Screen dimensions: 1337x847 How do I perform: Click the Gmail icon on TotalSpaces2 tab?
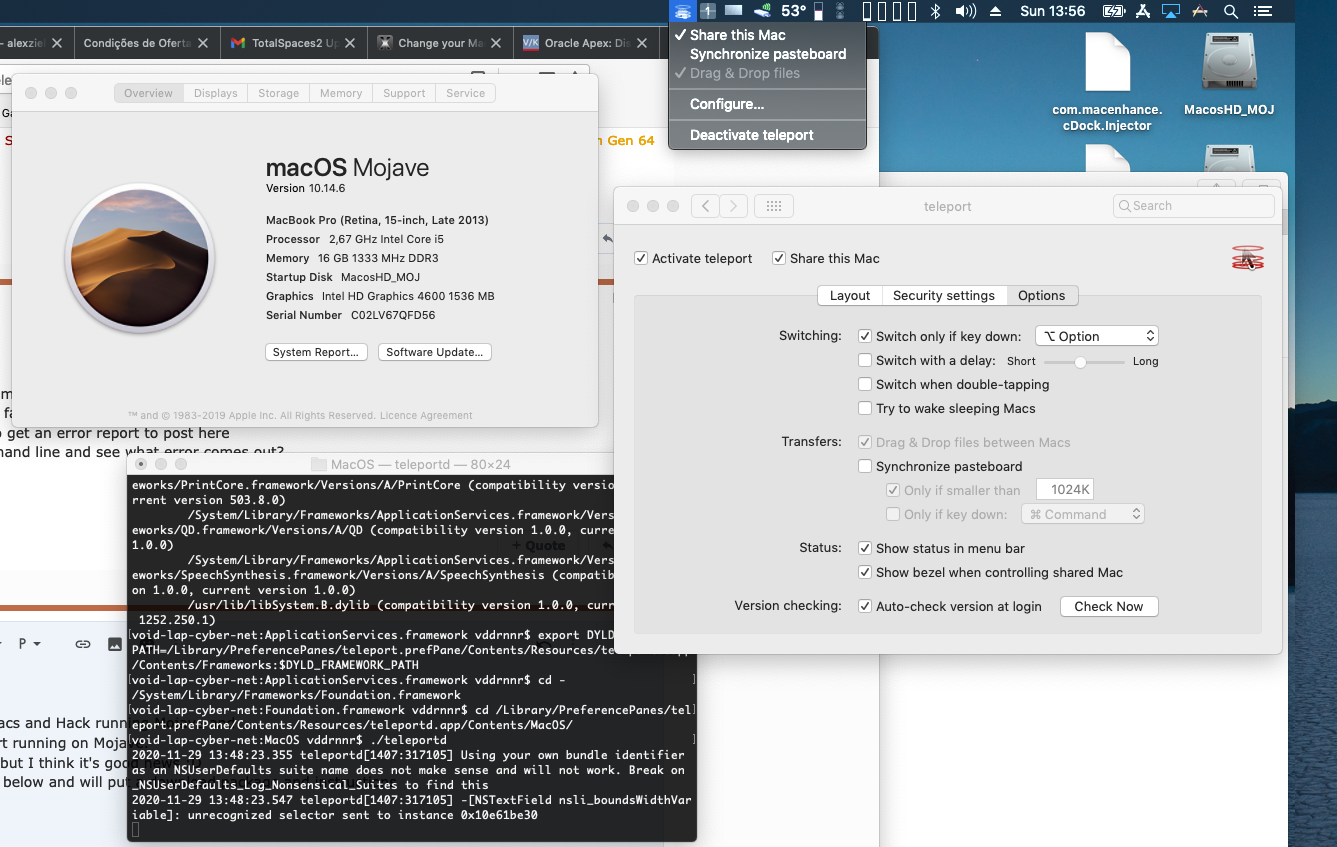coord(238,43)
